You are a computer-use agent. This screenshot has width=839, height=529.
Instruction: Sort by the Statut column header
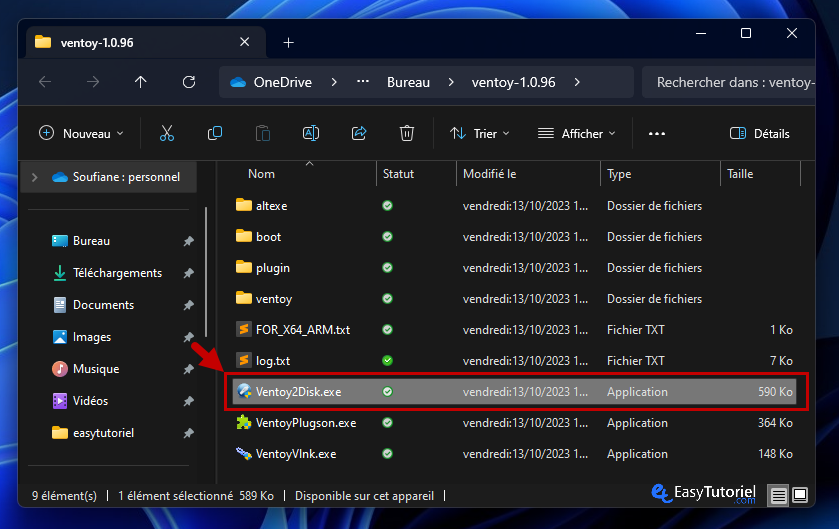pos(398,174)
